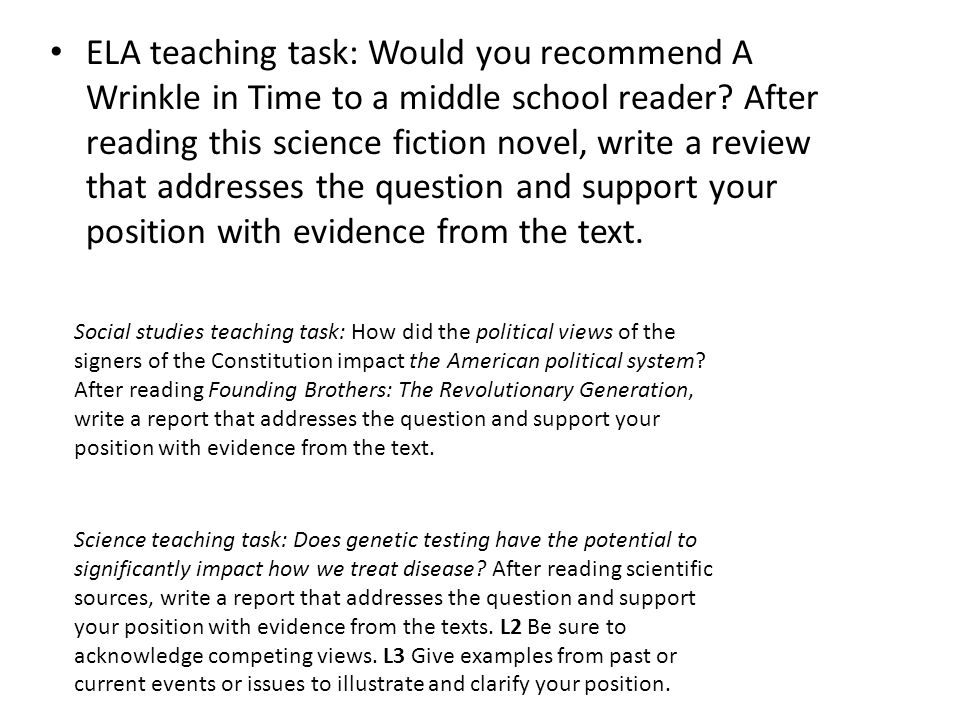Click the italic words 'political views'

pos(544,332)
